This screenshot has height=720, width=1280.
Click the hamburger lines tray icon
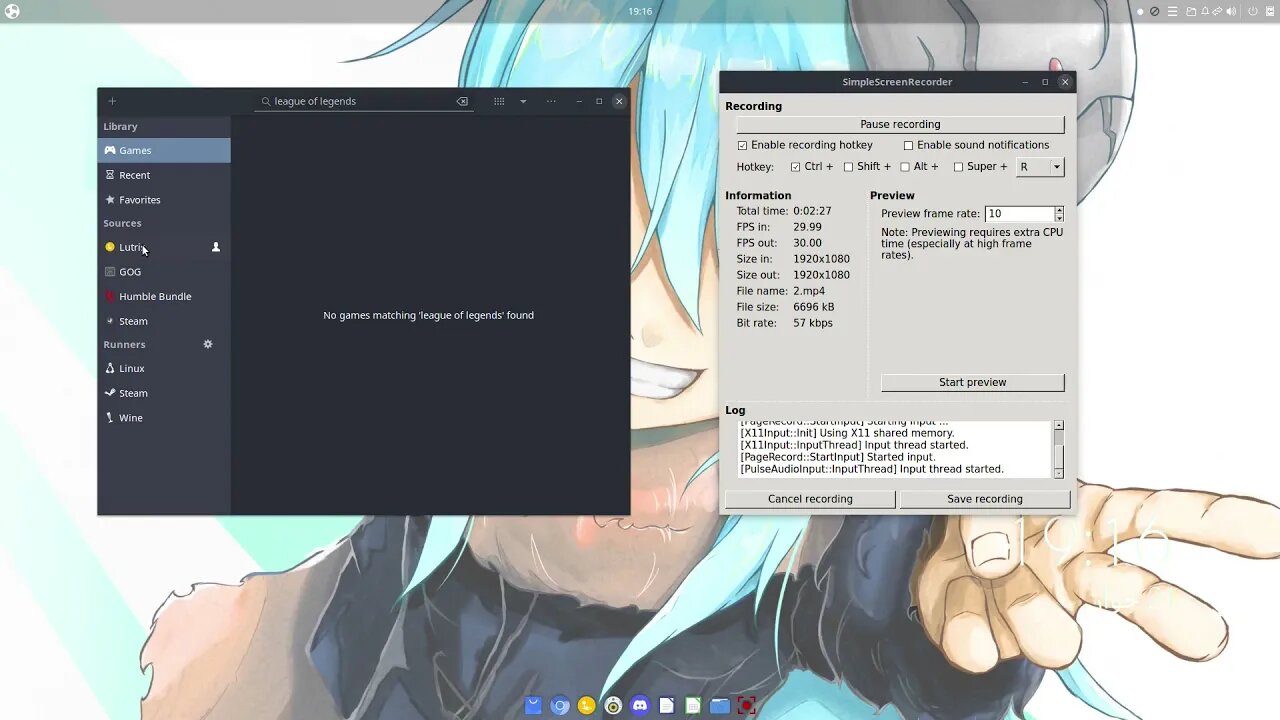point(1173,12)
